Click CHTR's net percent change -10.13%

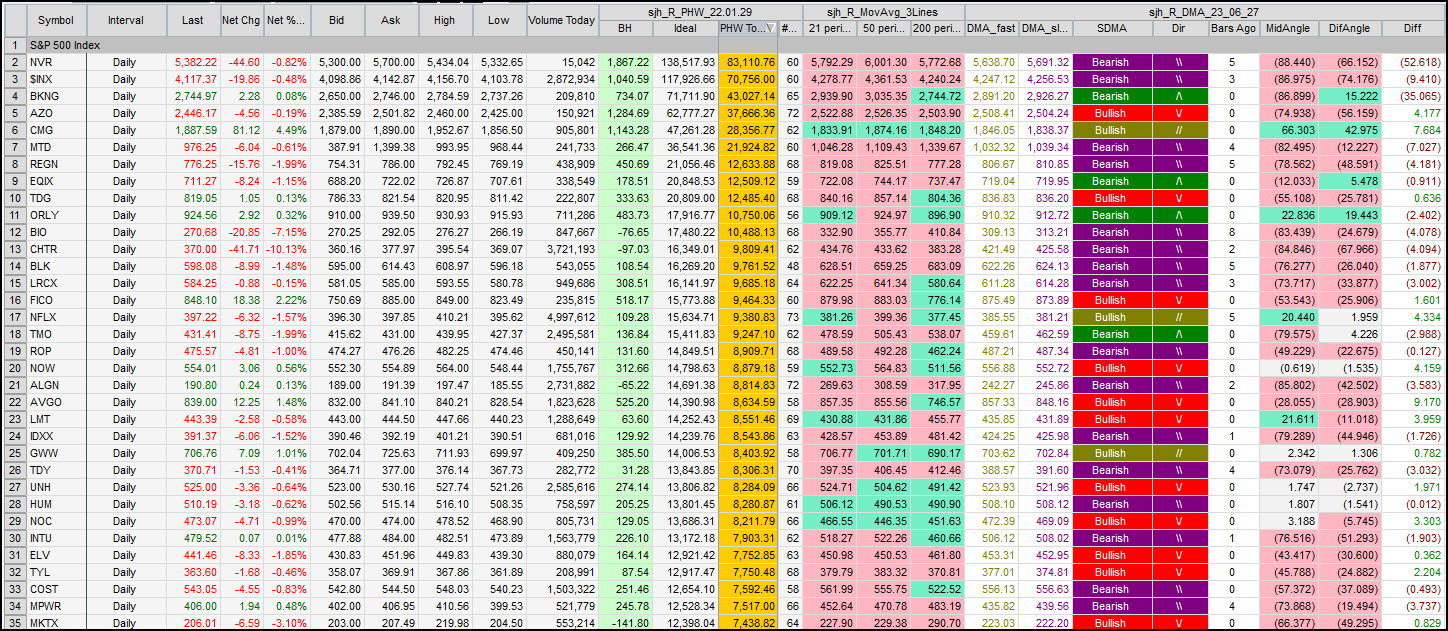pyautogui.click(x=285, y=249)
